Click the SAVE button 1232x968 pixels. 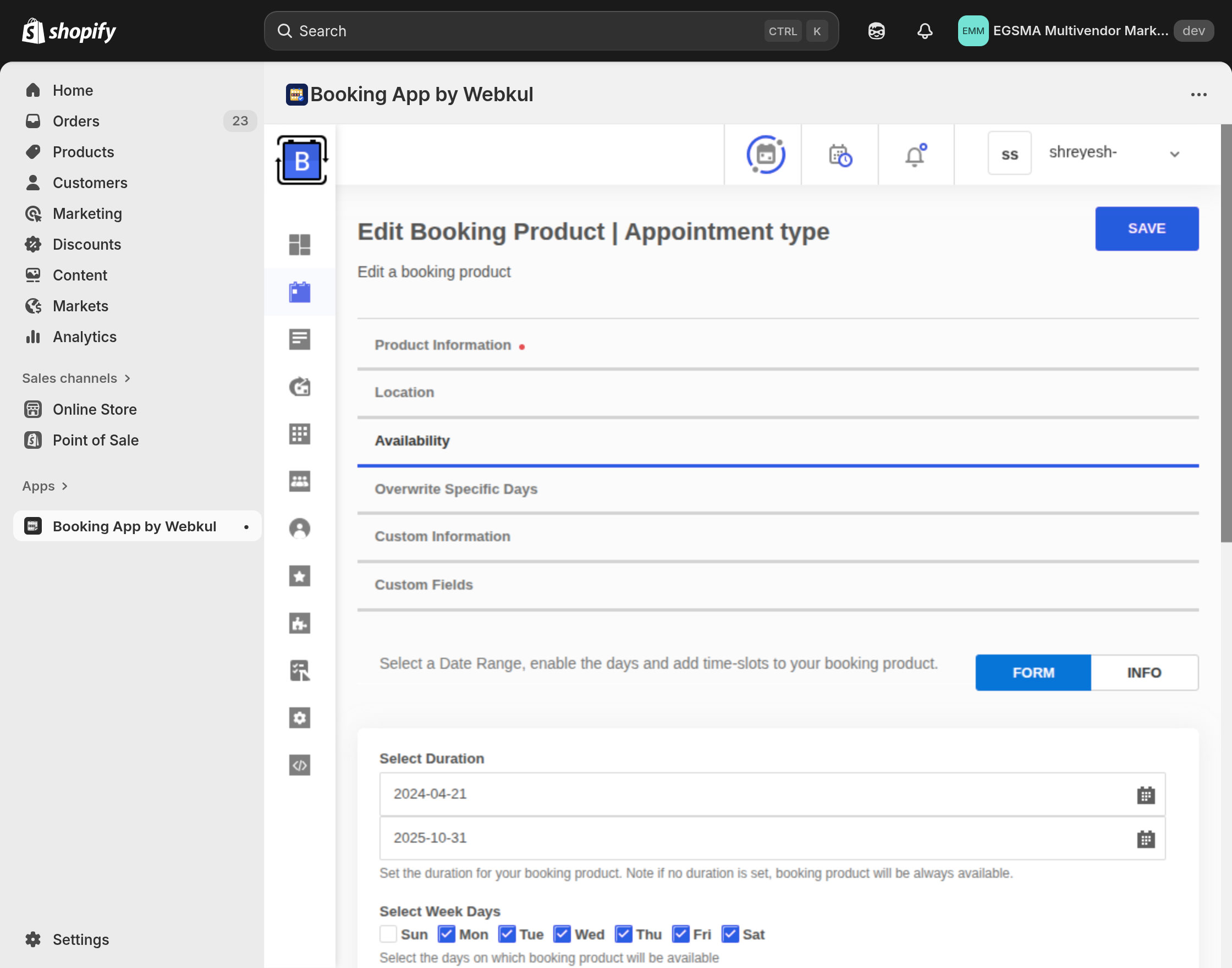(1146, 228)
